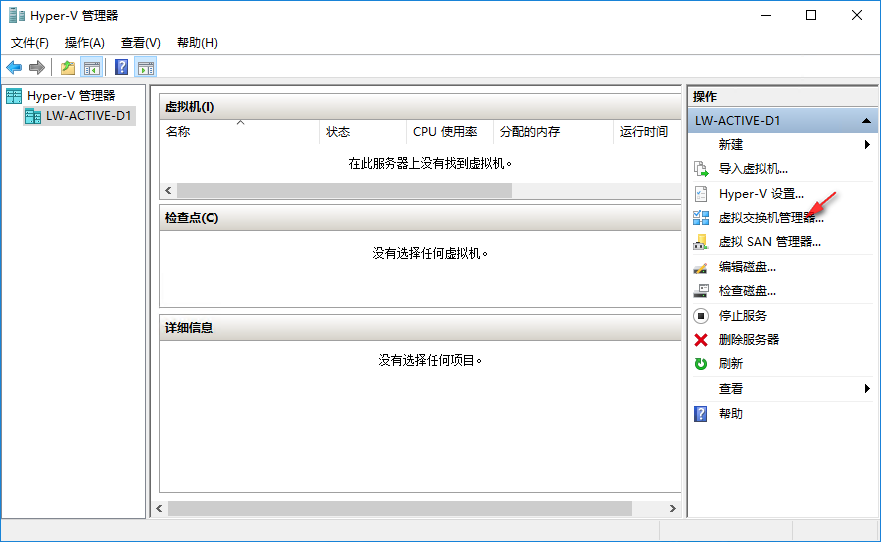Click the 导入虚拟机 icon
881x542 pixels.
tap(701, 169)
